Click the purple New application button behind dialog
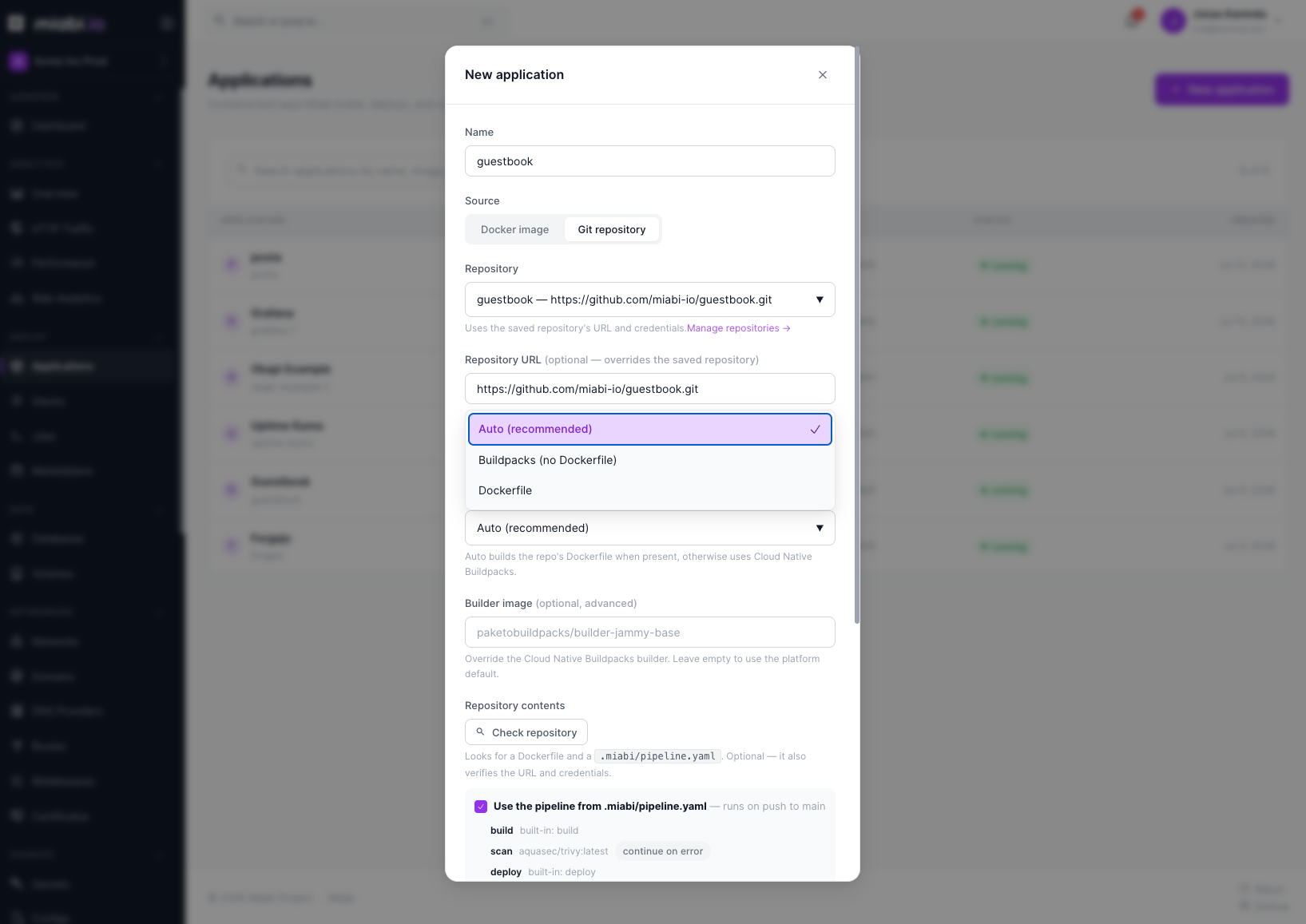This screenshot has width=1306, height=924. [x=1222, y=89]
